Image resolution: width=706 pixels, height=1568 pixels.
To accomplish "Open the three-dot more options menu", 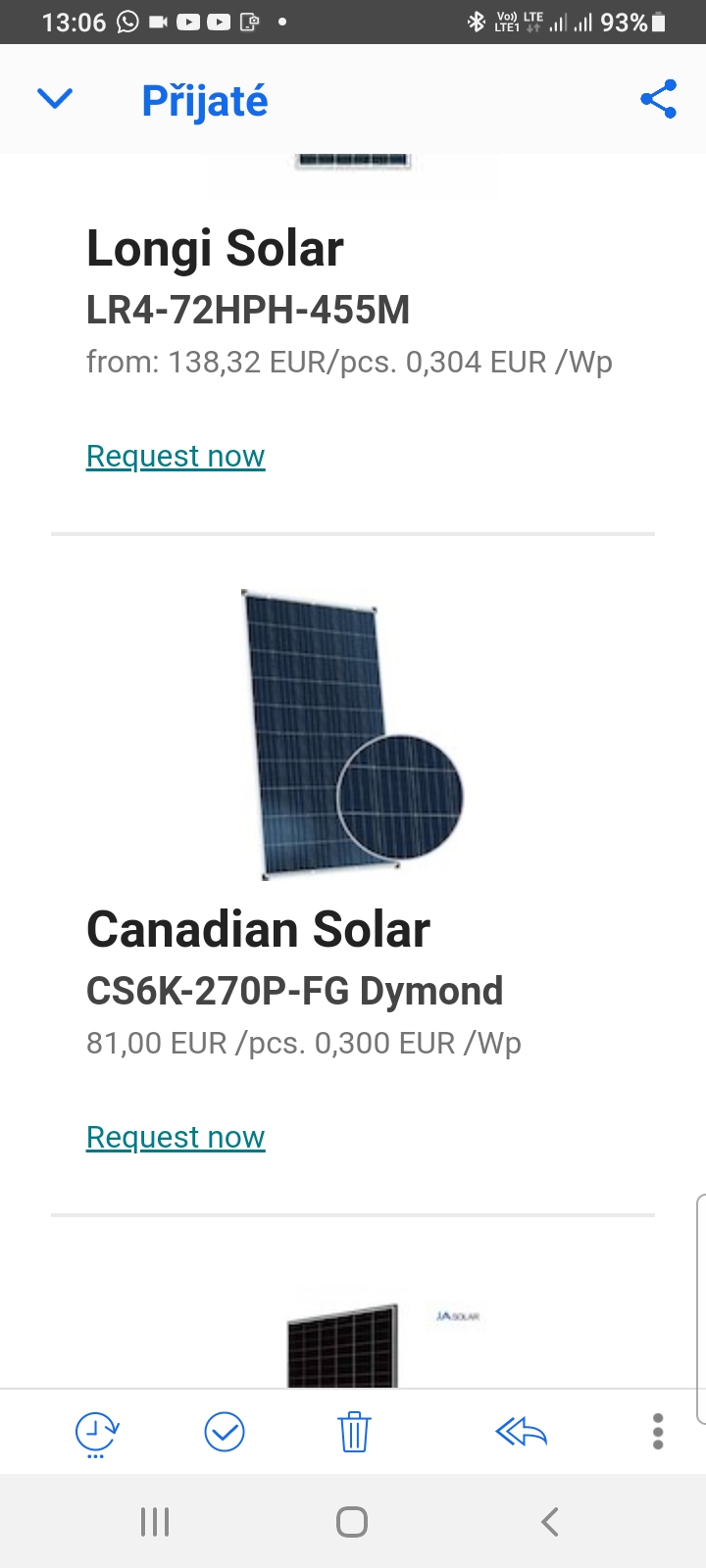I will [x=658, y=1432].
